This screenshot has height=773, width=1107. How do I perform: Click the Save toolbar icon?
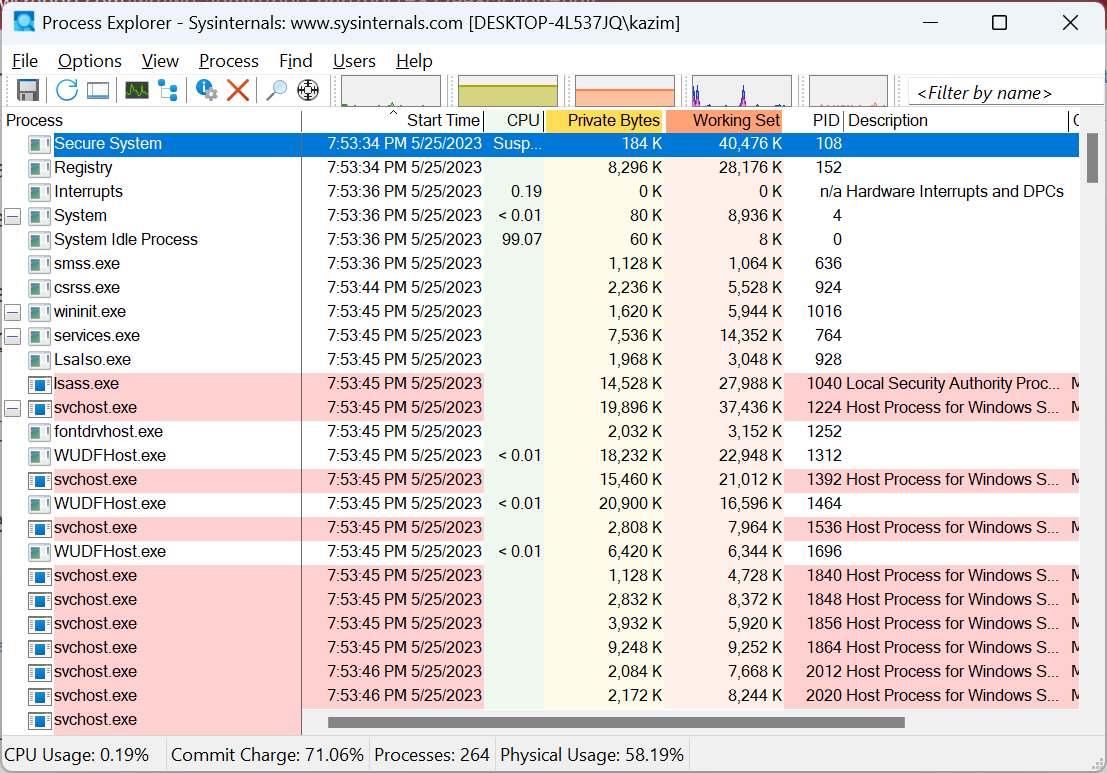28,90
